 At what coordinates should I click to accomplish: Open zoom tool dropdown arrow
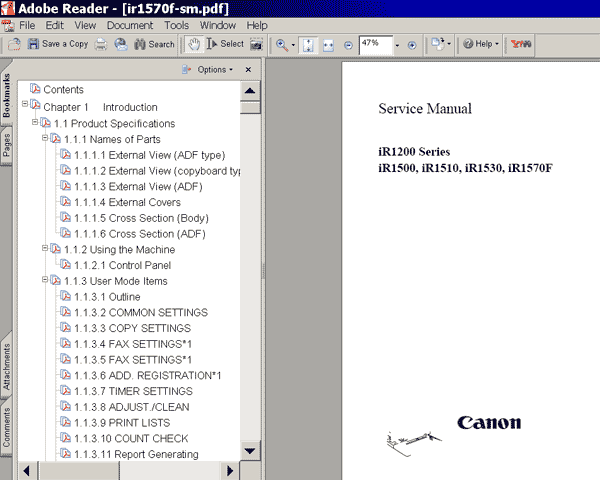(293, 45)
